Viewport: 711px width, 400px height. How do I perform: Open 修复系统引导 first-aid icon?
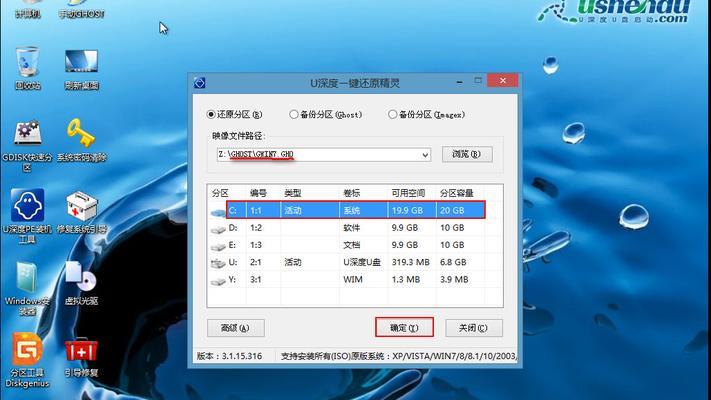82,212
